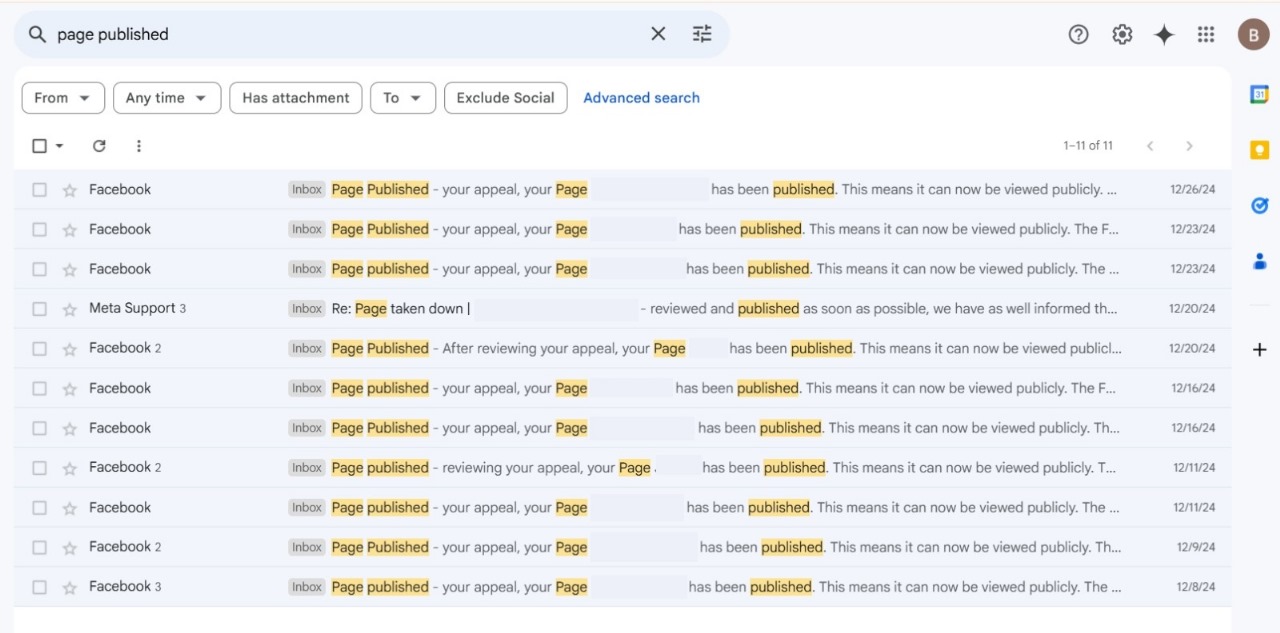Open the To filter dropdown

tap(403, 98)
